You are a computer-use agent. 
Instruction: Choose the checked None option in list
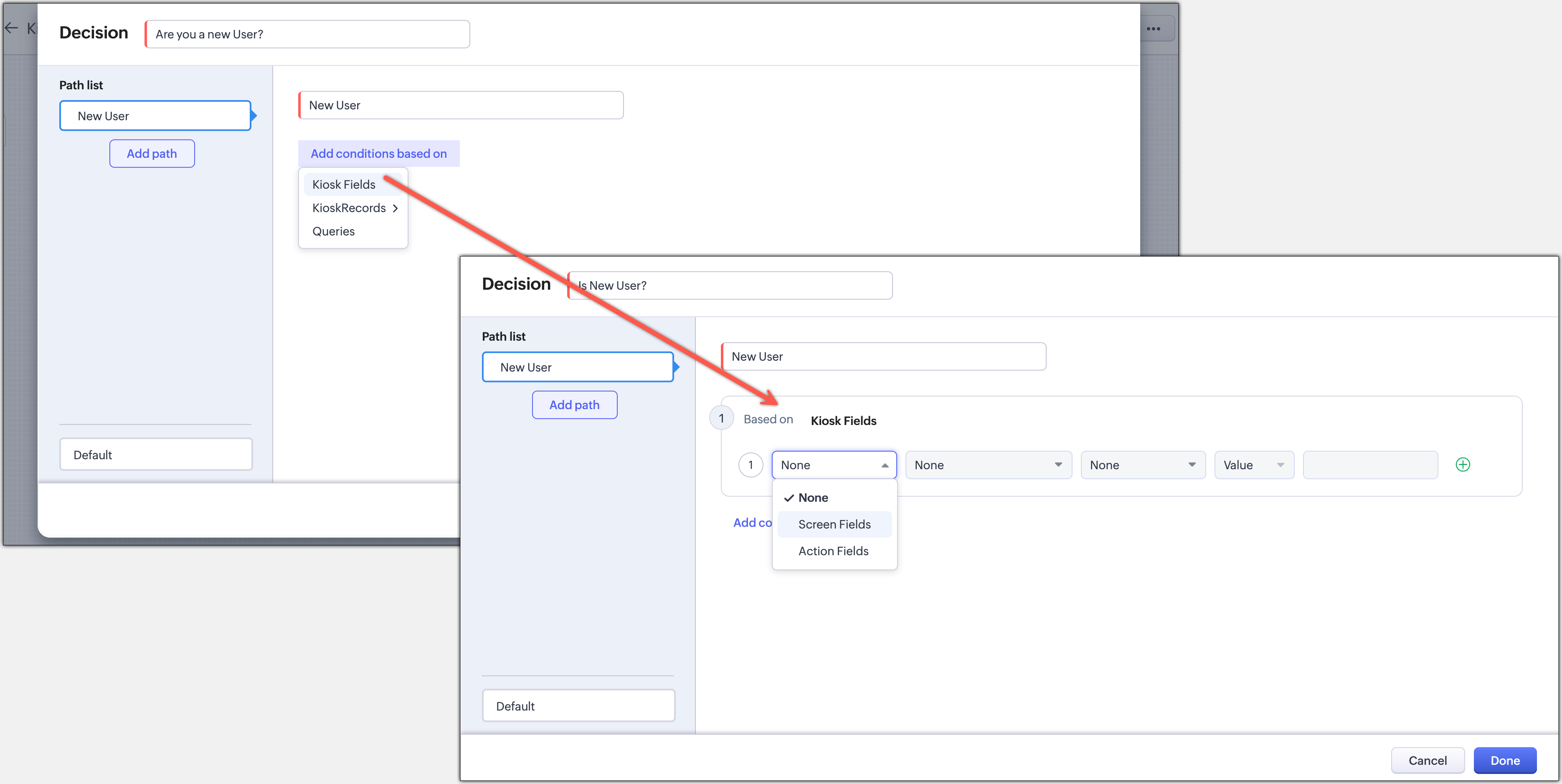click(812, 498)
